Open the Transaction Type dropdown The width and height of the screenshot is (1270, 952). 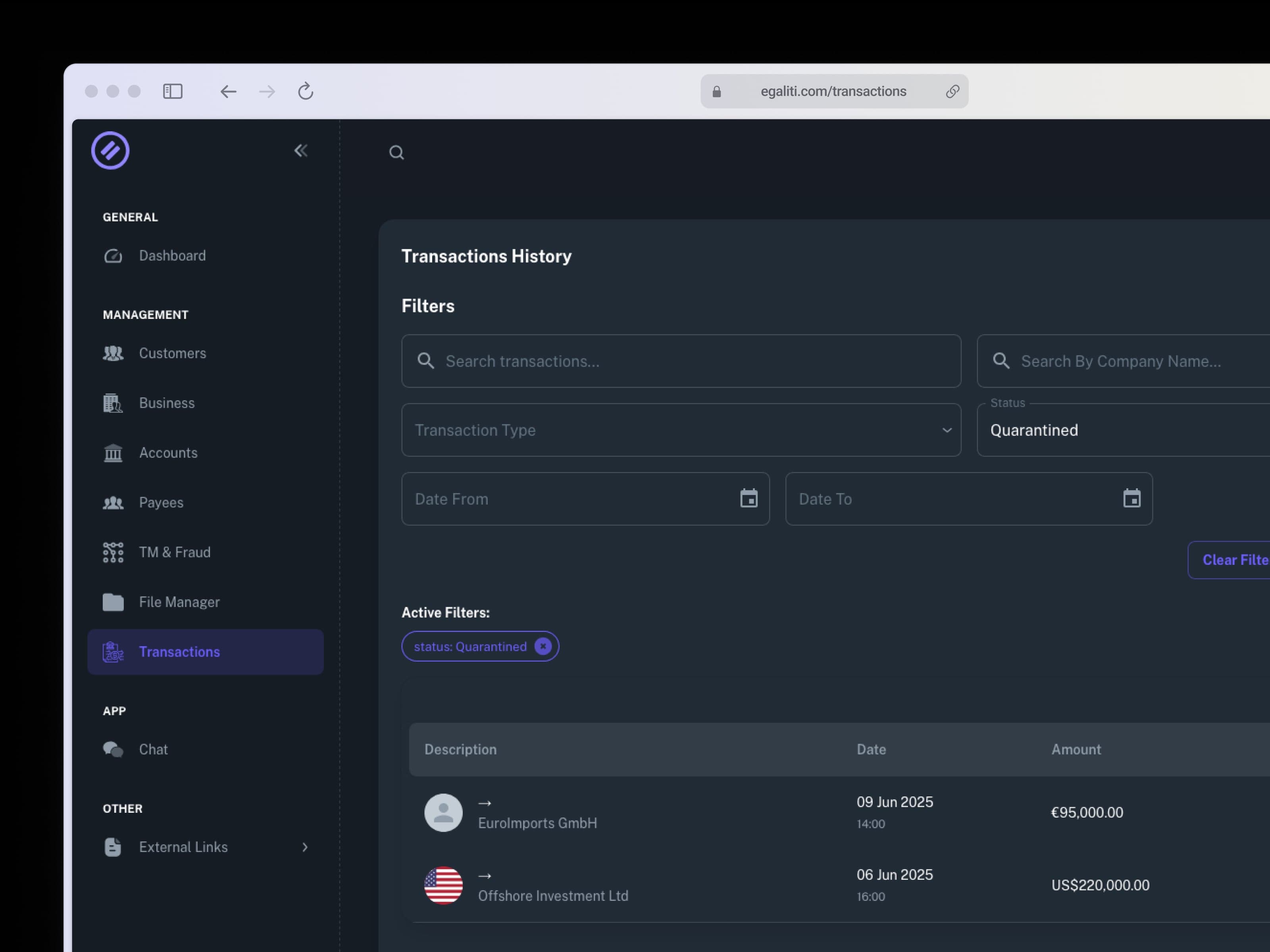point(681,430)
